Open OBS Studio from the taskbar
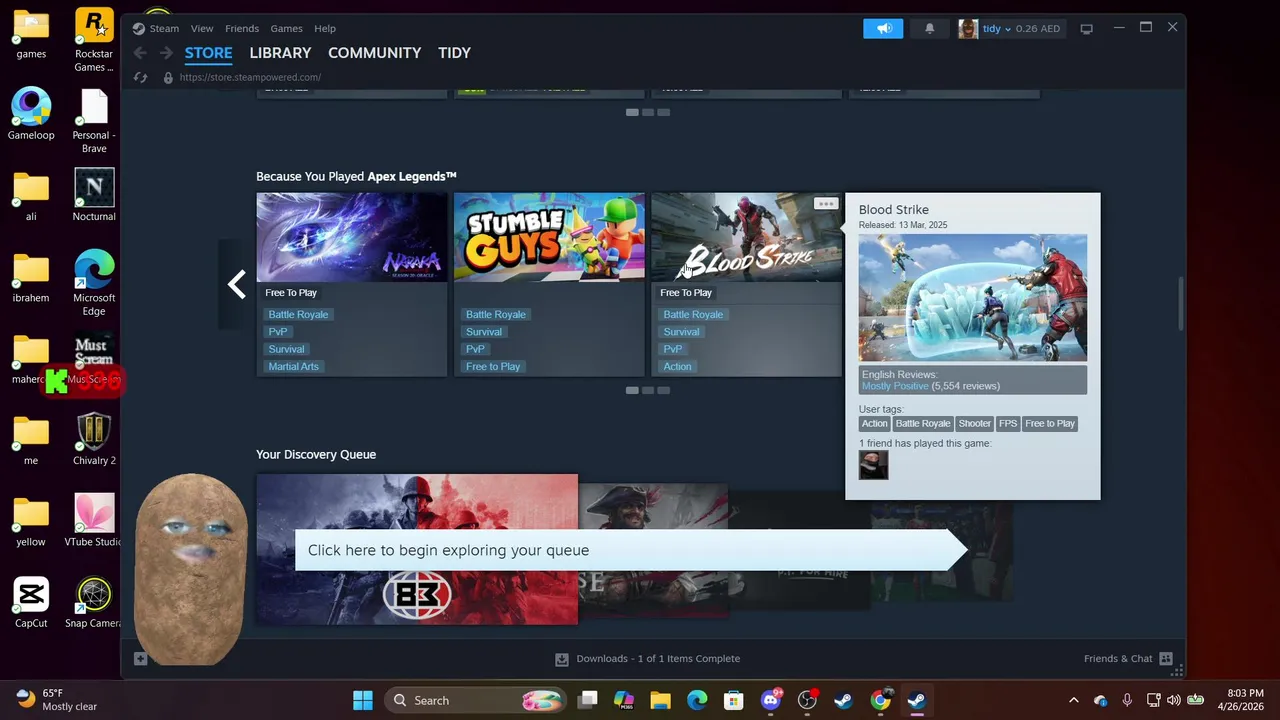 807,700
